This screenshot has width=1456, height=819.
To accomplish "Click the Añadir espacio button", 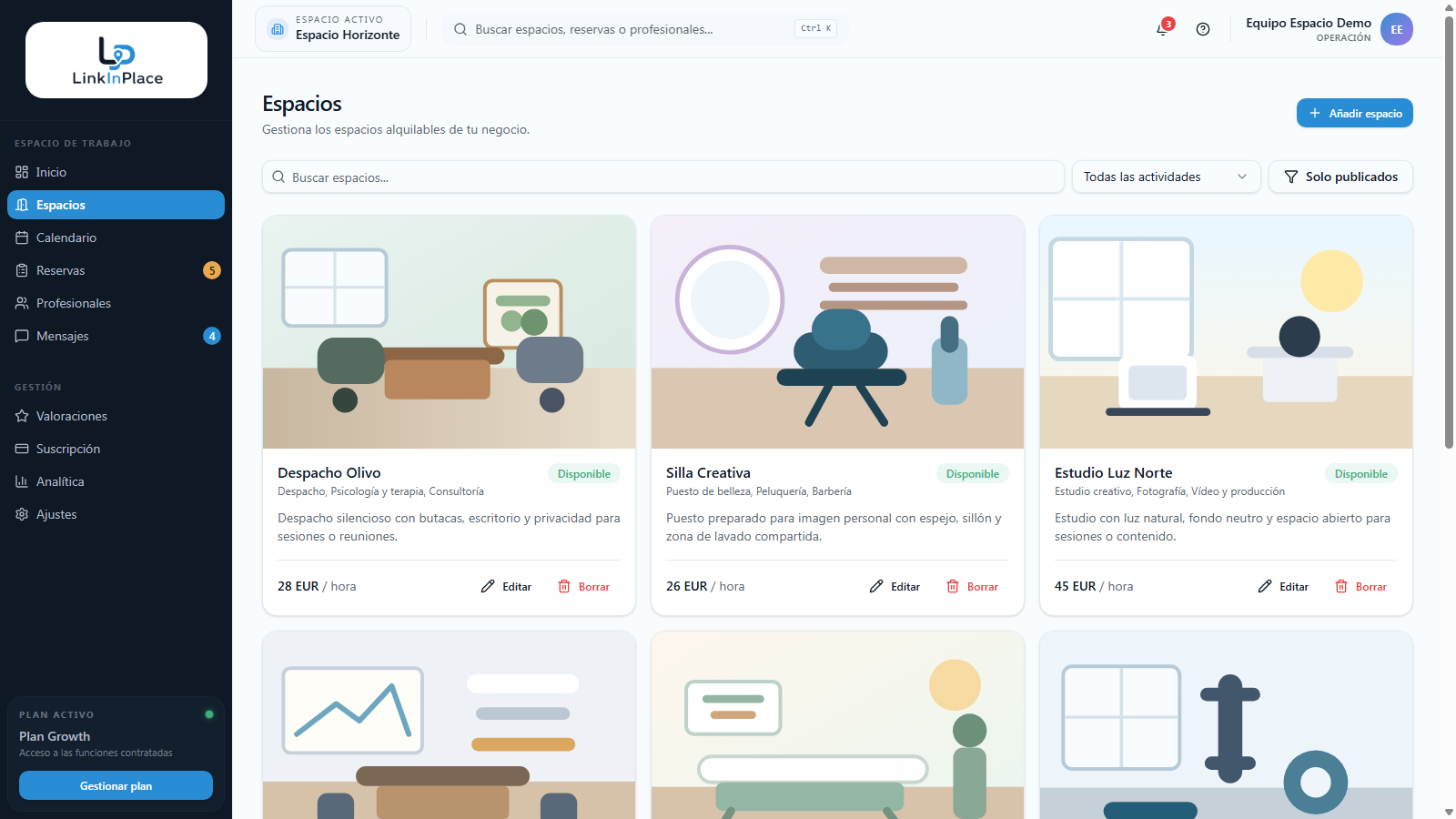I will click(x=1355, y=113).
